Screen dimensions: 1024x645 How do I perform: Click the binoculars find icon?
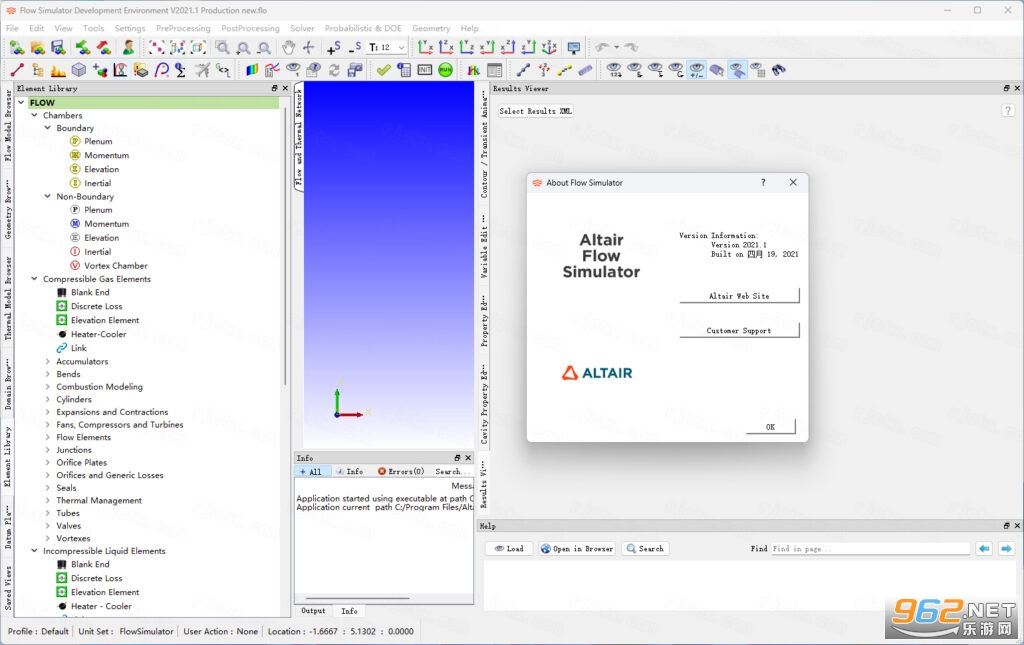coord(778,70)
